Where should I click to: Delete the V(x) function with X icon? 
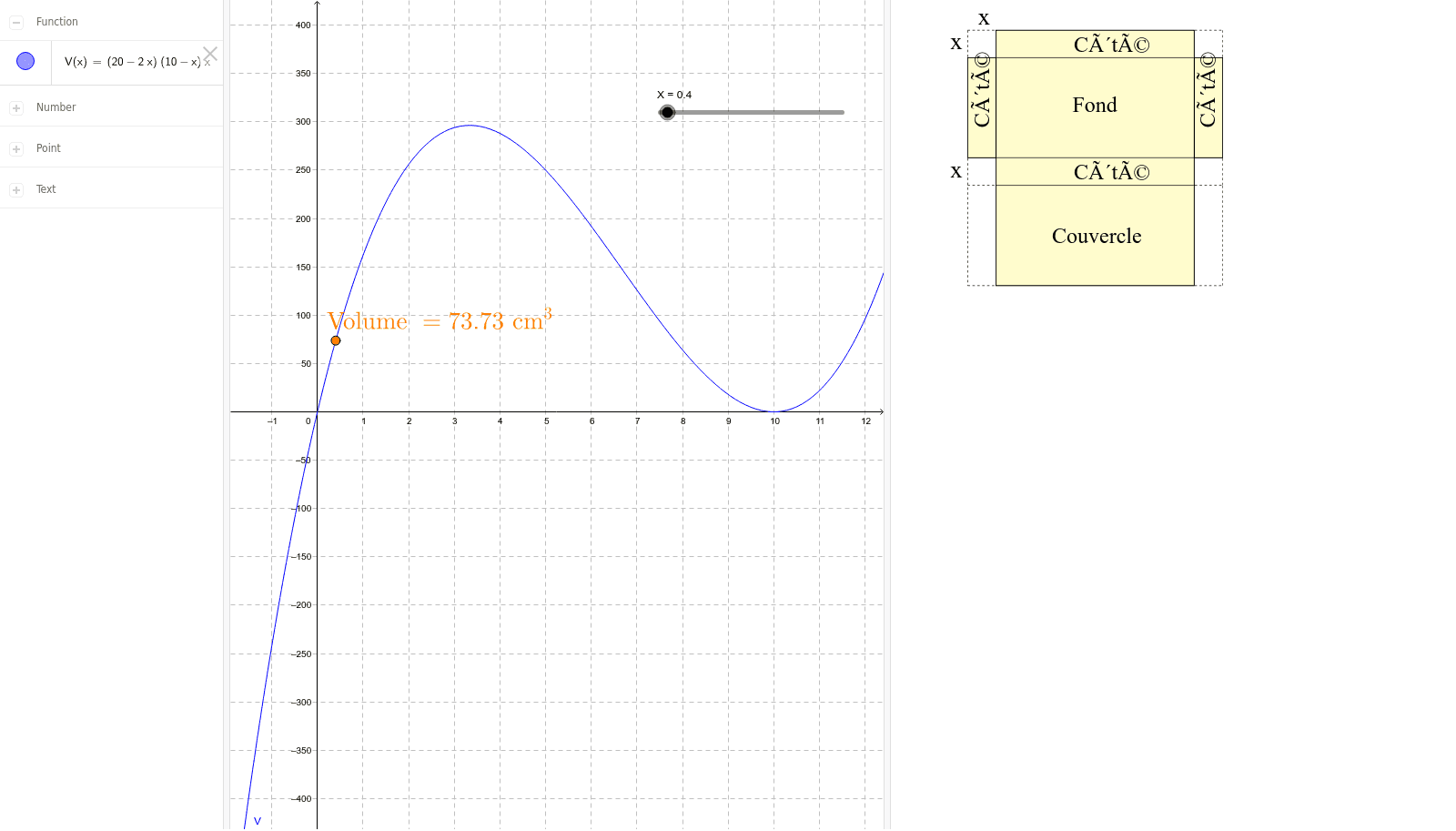click(x=210, y=55)
